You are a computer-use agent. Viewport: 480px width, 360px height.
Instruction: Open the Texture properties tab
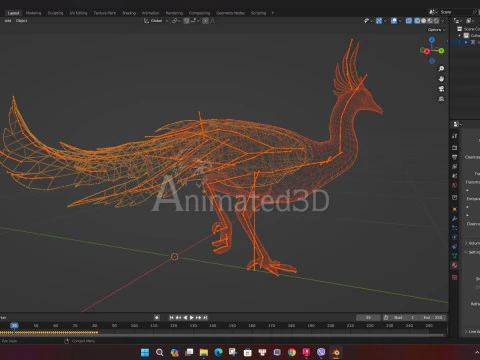coord(454,277)
